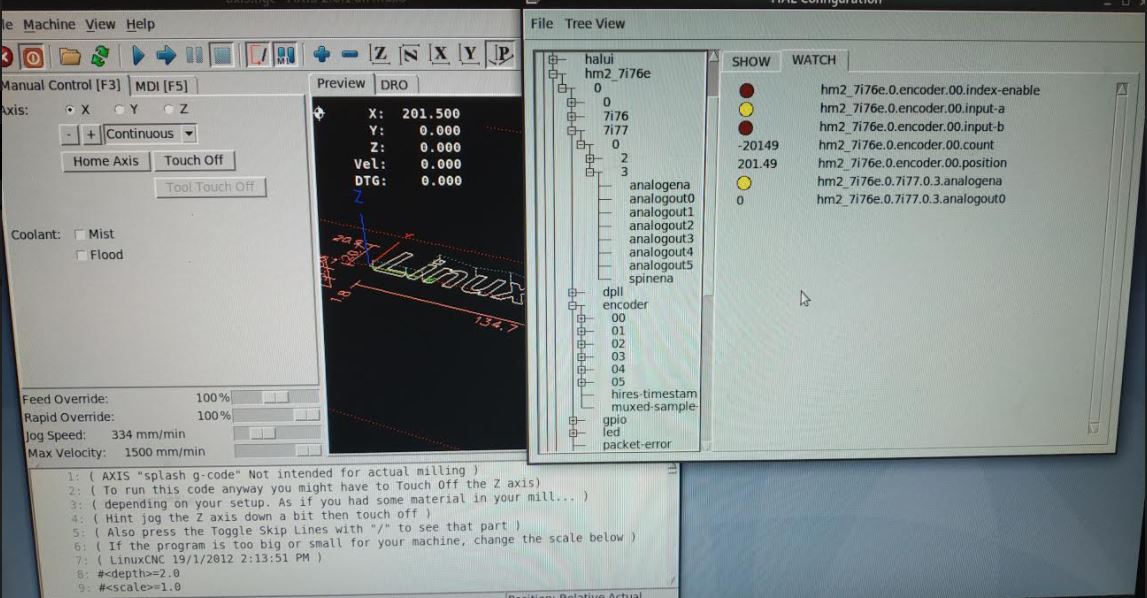Set preview to rotated Z view
The width and height of the screenshot is (1147, 598).
410,54
